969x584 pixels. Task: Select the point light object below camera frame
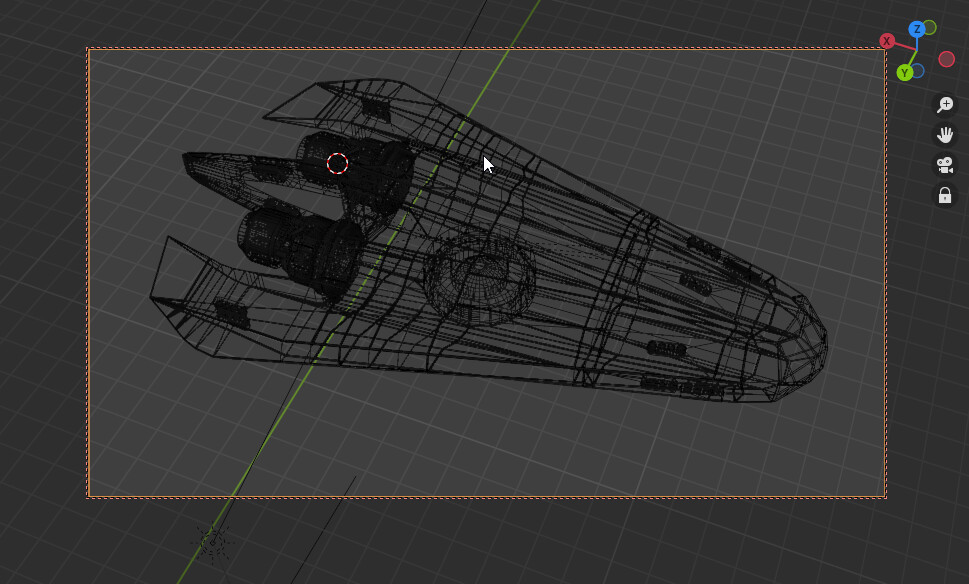point(213,543)
